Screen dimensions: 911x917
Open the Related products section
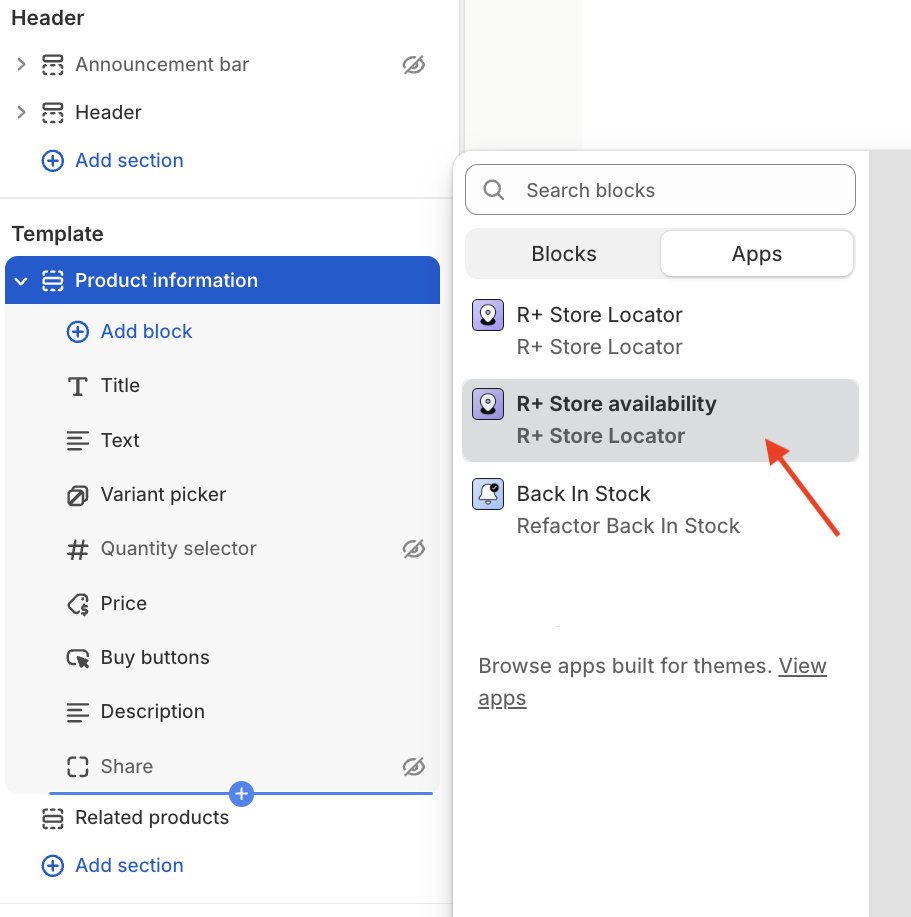click(151, 818)
